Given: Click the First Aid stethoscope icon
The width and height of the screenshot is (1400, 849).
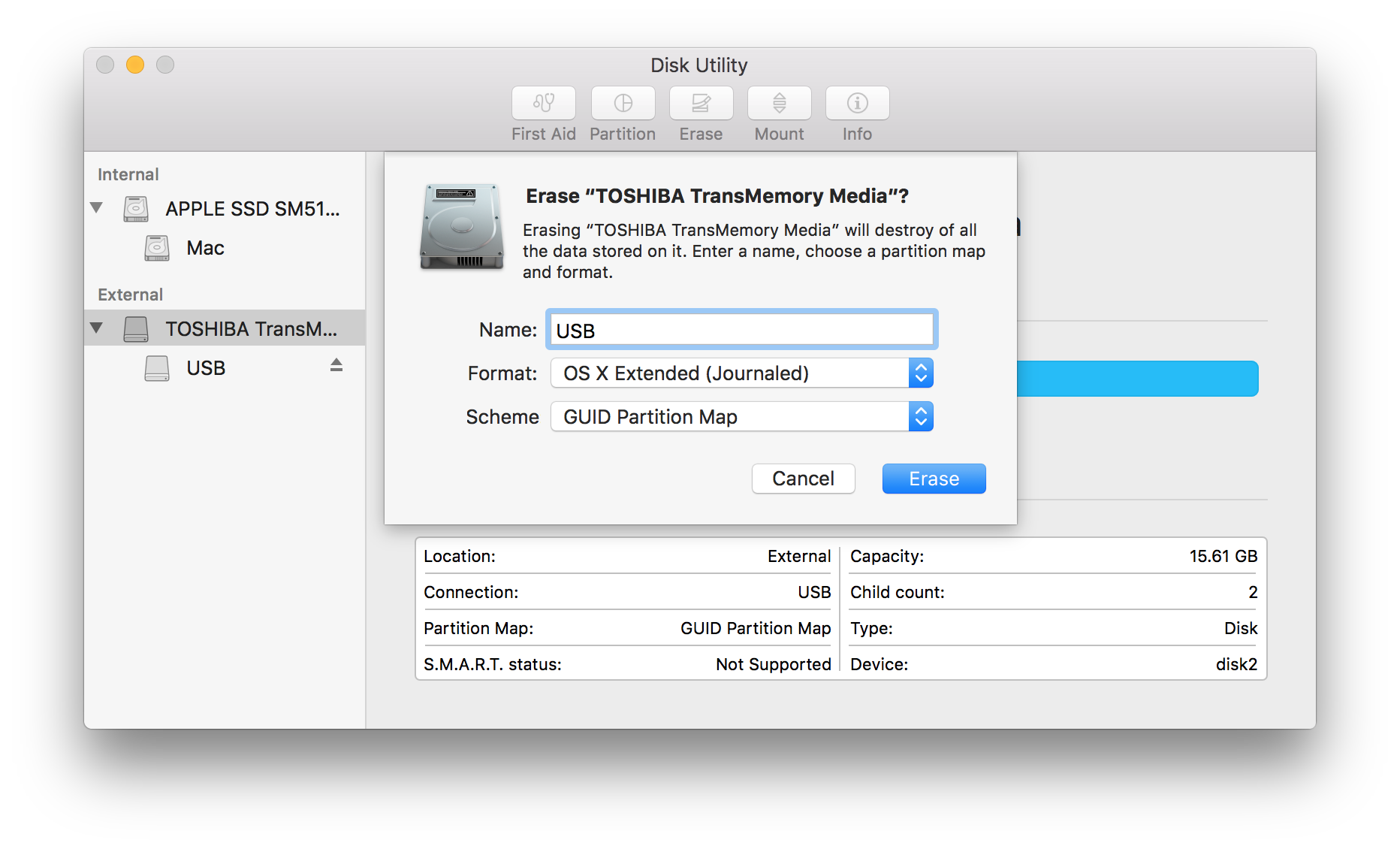Looking at the screenshot, I should (x=543, y=103).
